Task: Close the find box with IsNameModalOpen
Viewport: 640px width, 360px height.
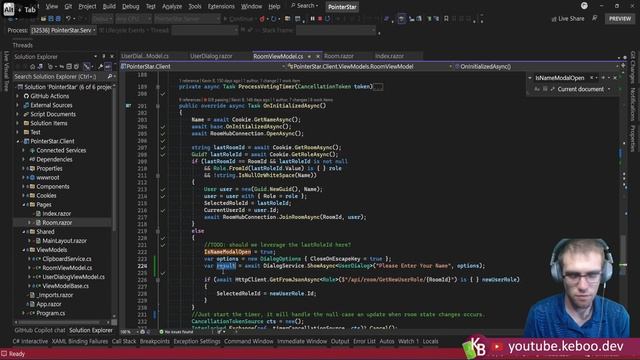Action: click(x=615, y=78)
